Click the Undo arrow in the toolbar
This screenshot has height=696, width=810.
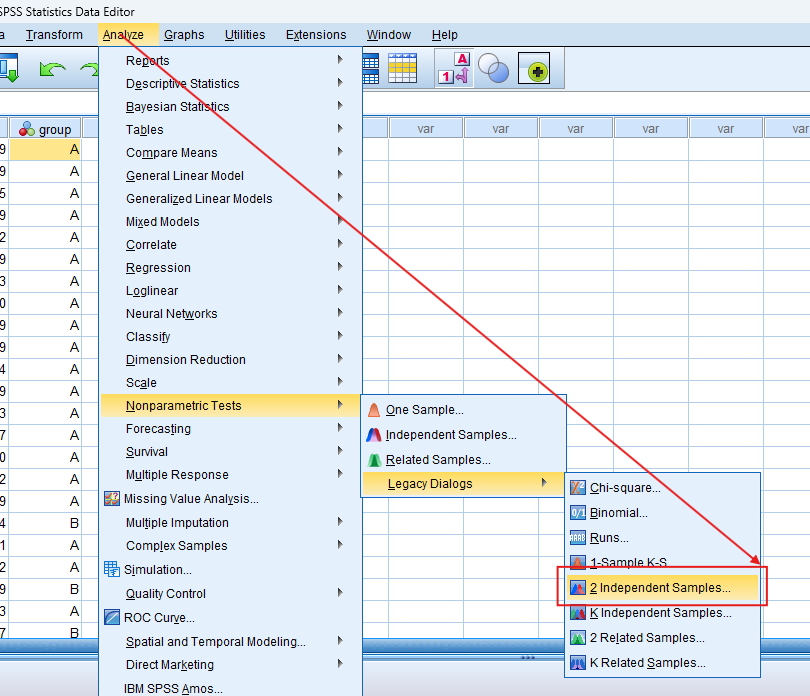tap(51, 69)
